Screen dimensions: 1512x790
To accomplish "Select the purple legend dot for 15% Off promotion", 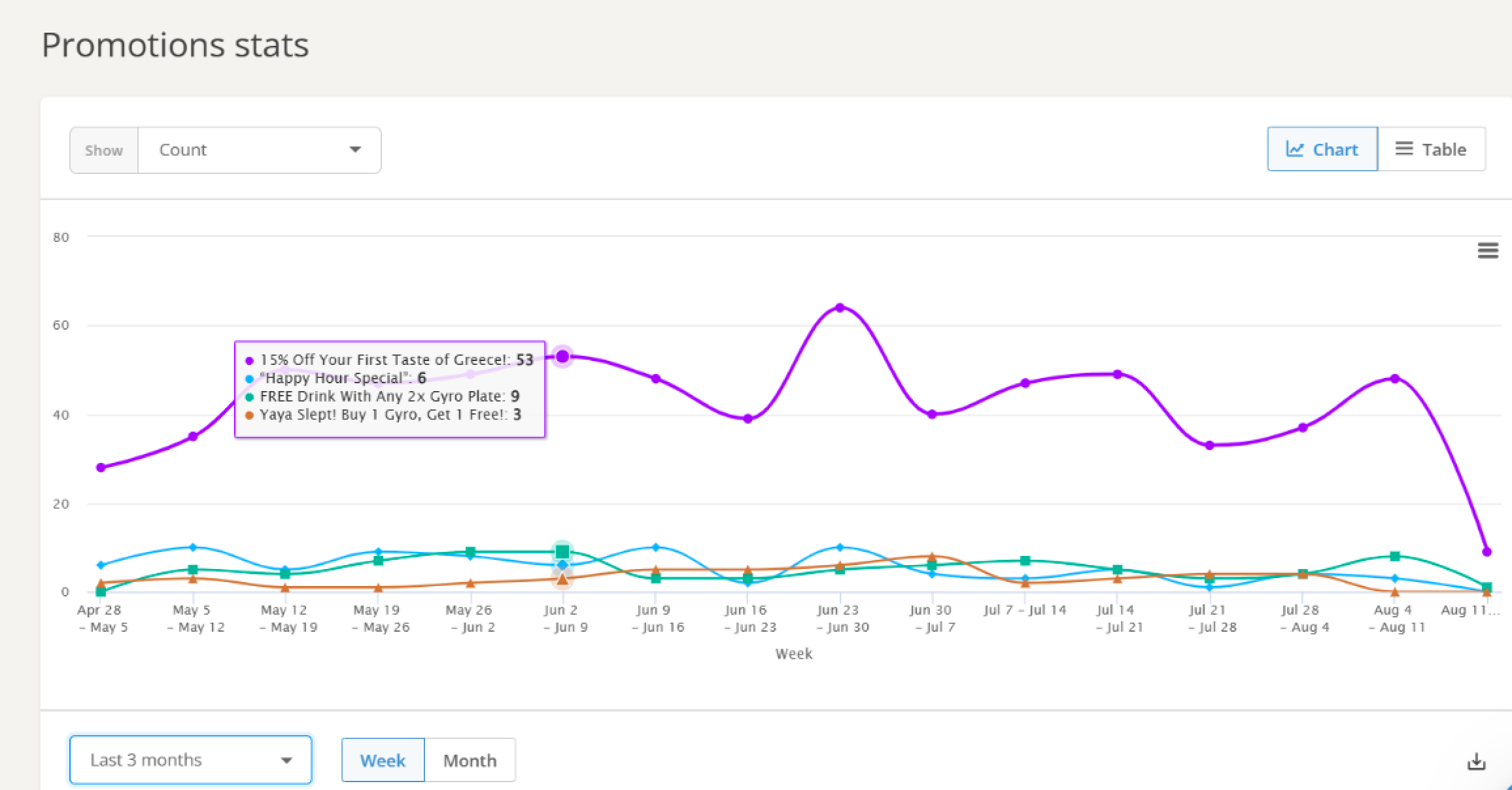I will coord(249,360).
